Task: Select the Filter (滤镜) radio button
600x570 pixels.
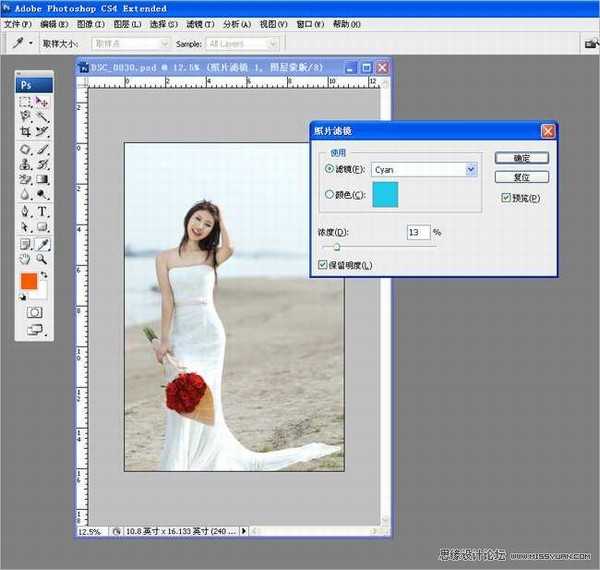Action: click(330, 170)
